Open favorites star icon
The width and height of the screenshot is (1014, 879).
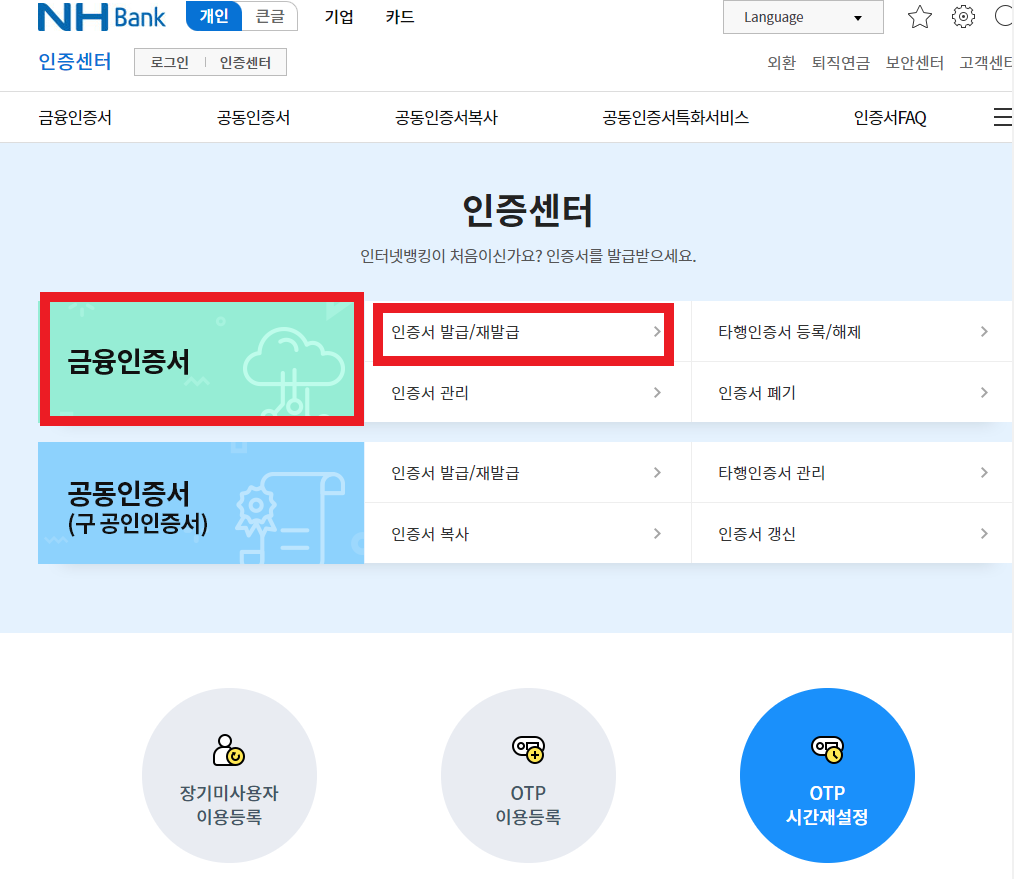(920, 17)
